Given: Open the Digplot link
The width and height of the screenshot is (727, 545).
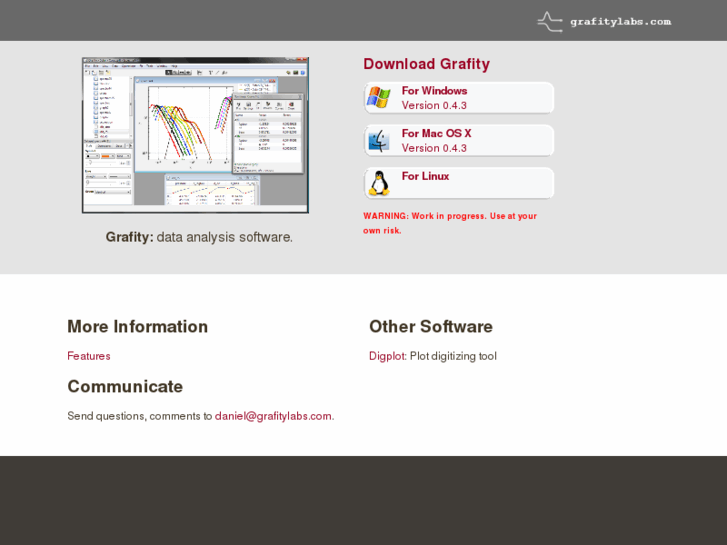Looking at the screenshot, I should (x=388, y=356).
